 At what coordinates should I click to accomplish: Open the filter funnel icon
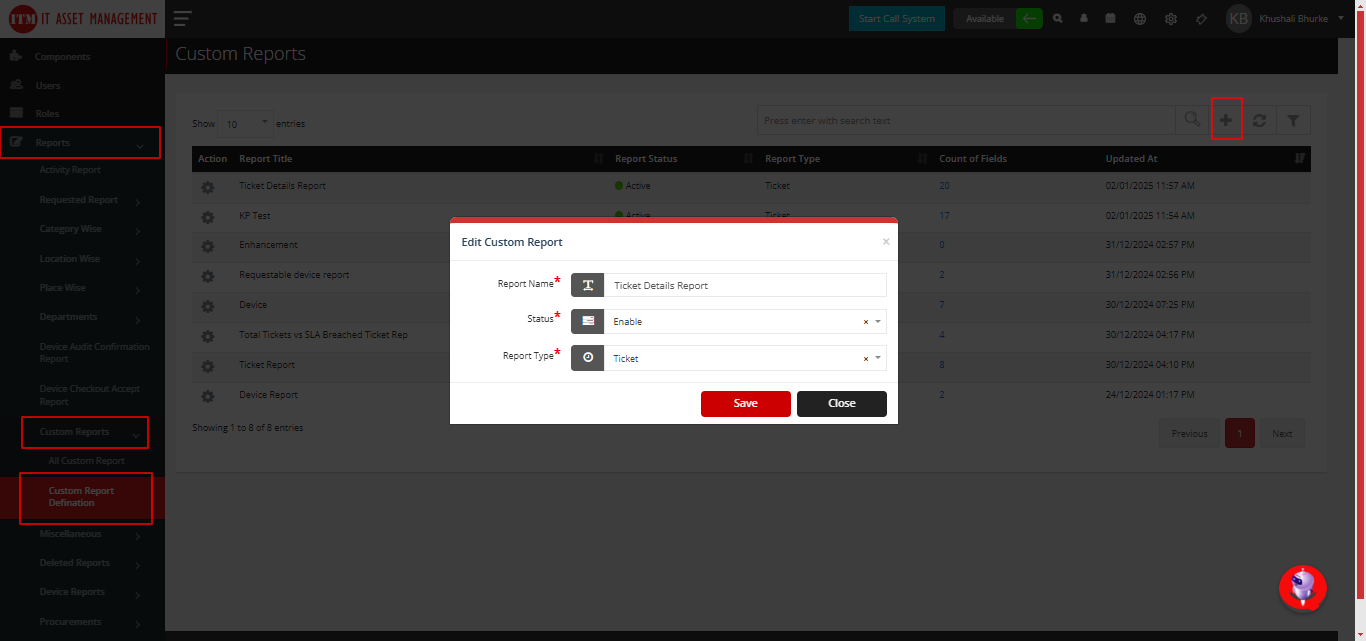(x=1293, y=120)
